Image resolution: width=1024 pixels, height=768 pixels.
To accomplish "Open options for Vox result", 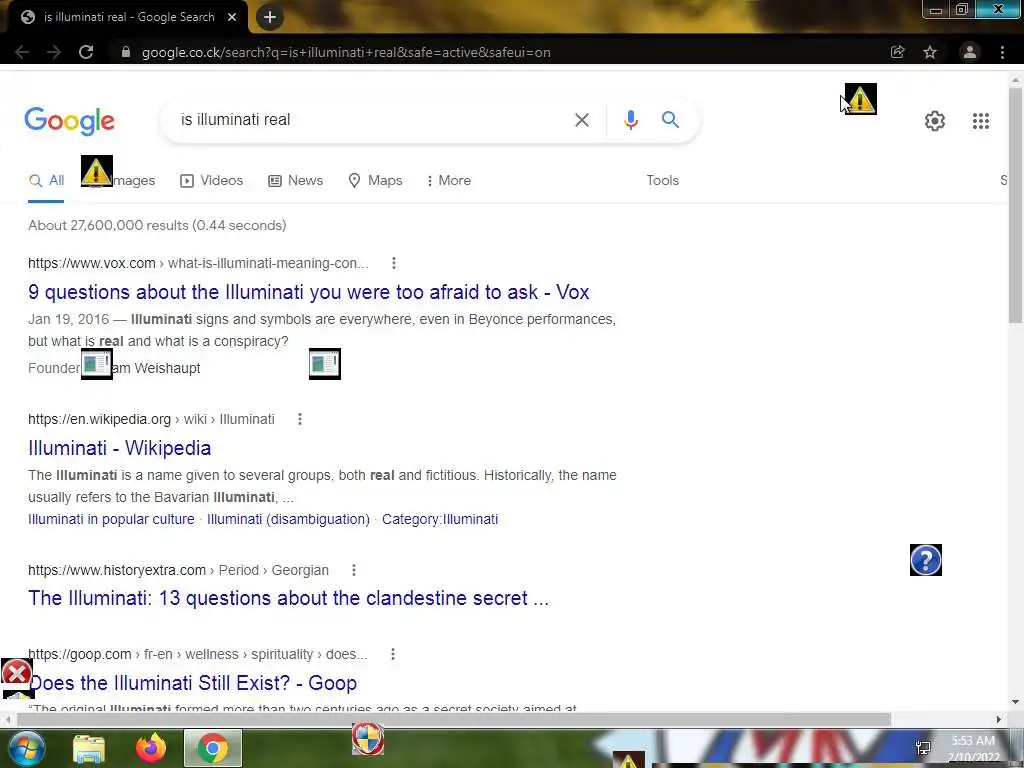I will [x=393, y=263].
